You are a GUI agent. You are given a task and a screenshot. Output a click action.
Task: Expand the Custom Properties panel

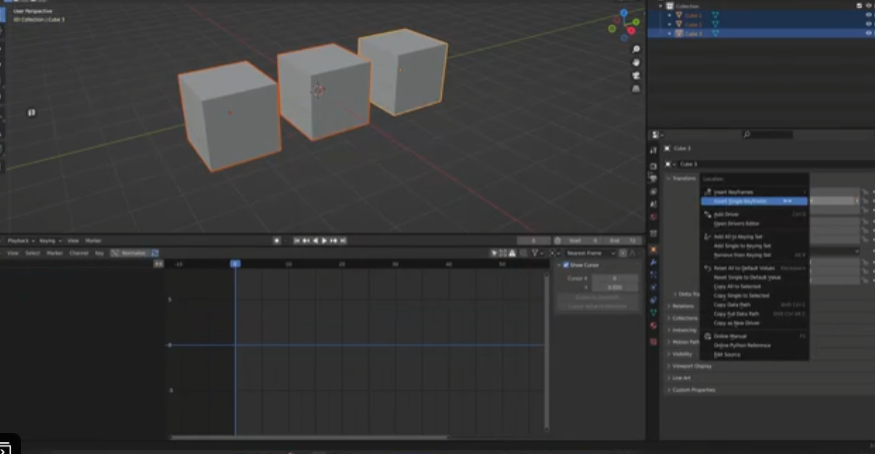(693, 390)
